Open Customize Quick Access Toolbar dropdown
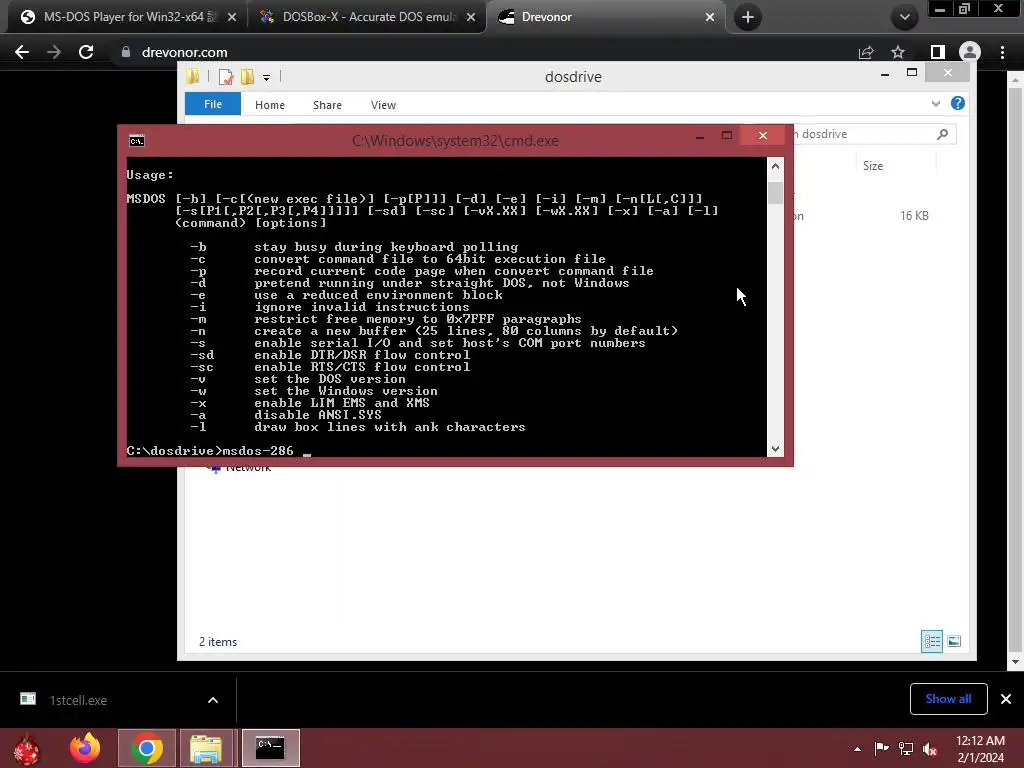The height and width of the screenshot is (768, 1024). [x=266, y=78]
